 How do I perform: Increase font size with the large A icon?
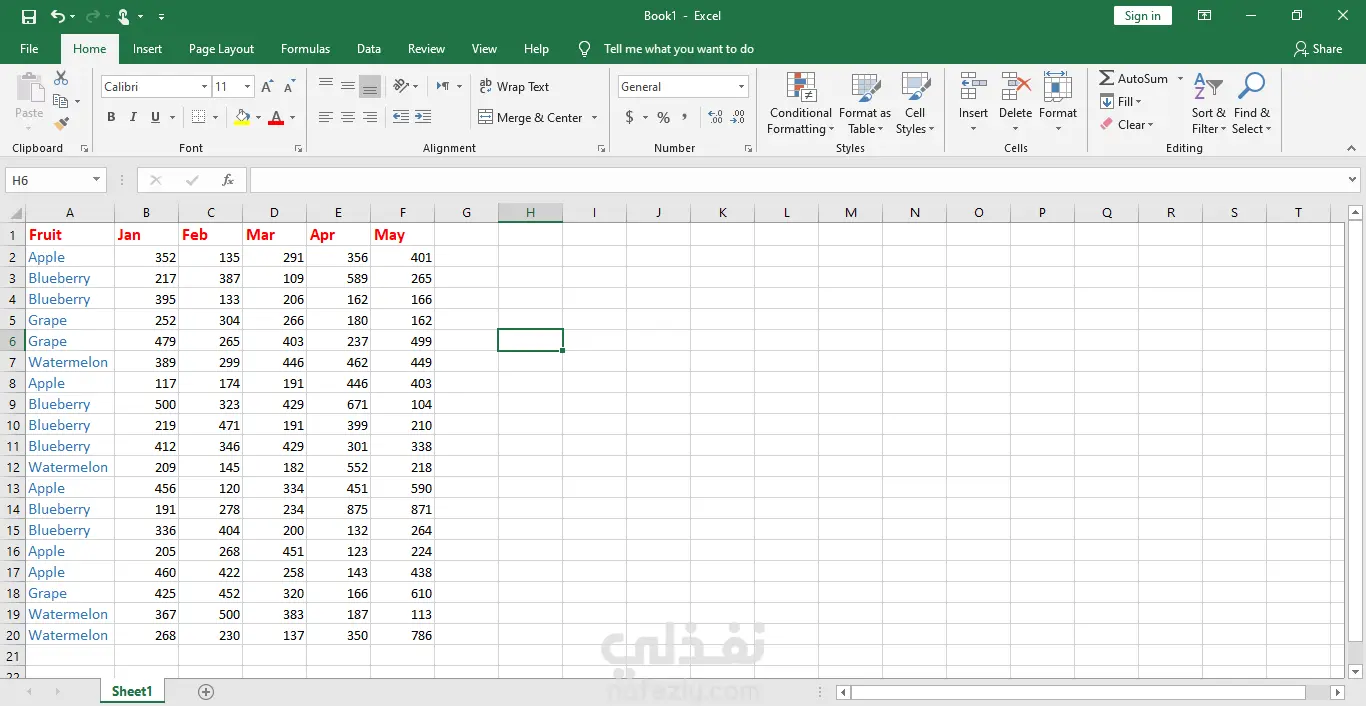[267, 87]
